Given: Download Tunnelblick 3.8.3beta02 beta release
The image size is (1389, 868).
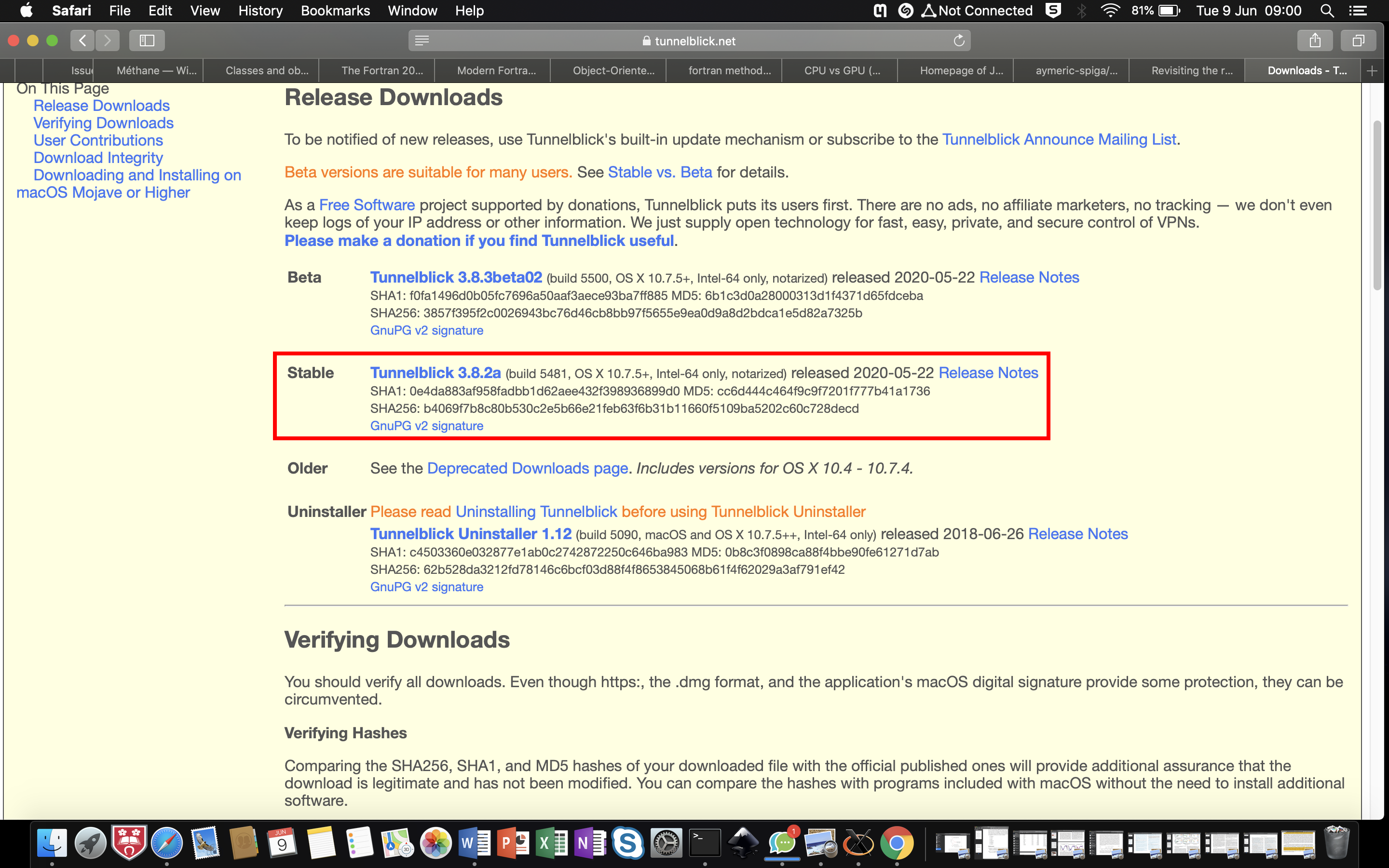Looking at the screenshot, I should tap(456, 277).
